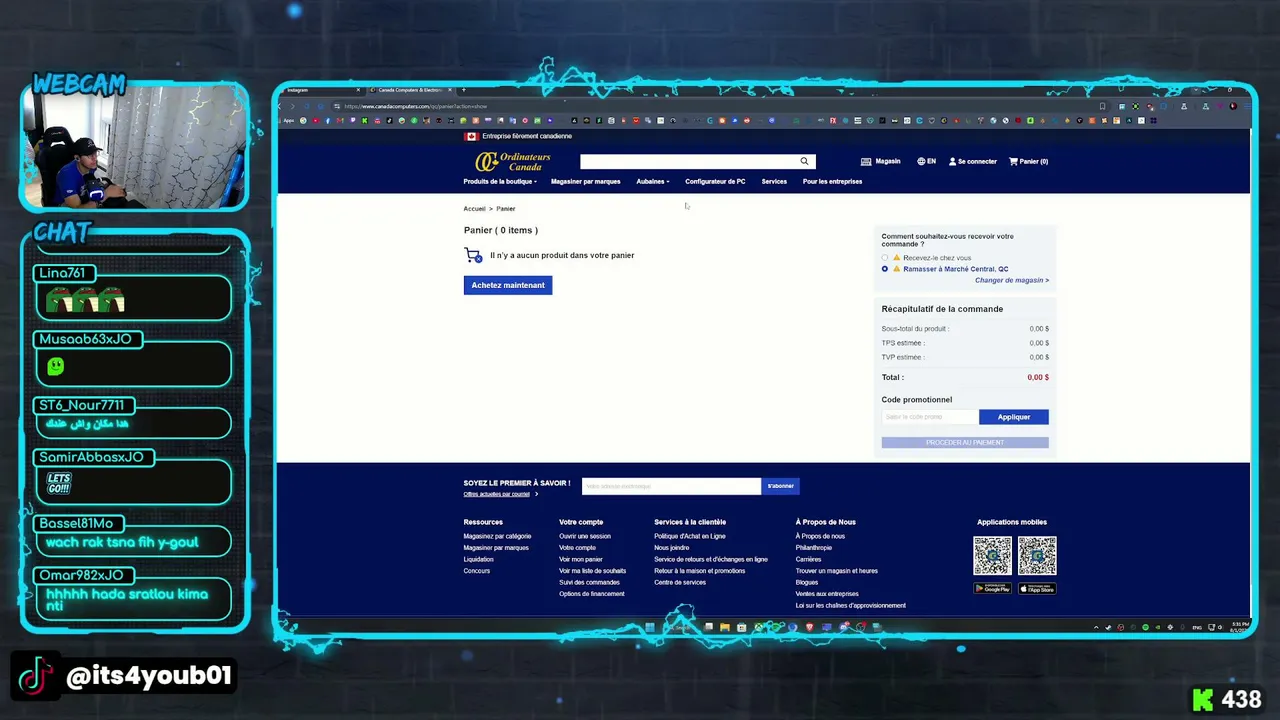Screen dimensions: 1280x720
Task: Click the Google Play badge
Action: [992, 589]
